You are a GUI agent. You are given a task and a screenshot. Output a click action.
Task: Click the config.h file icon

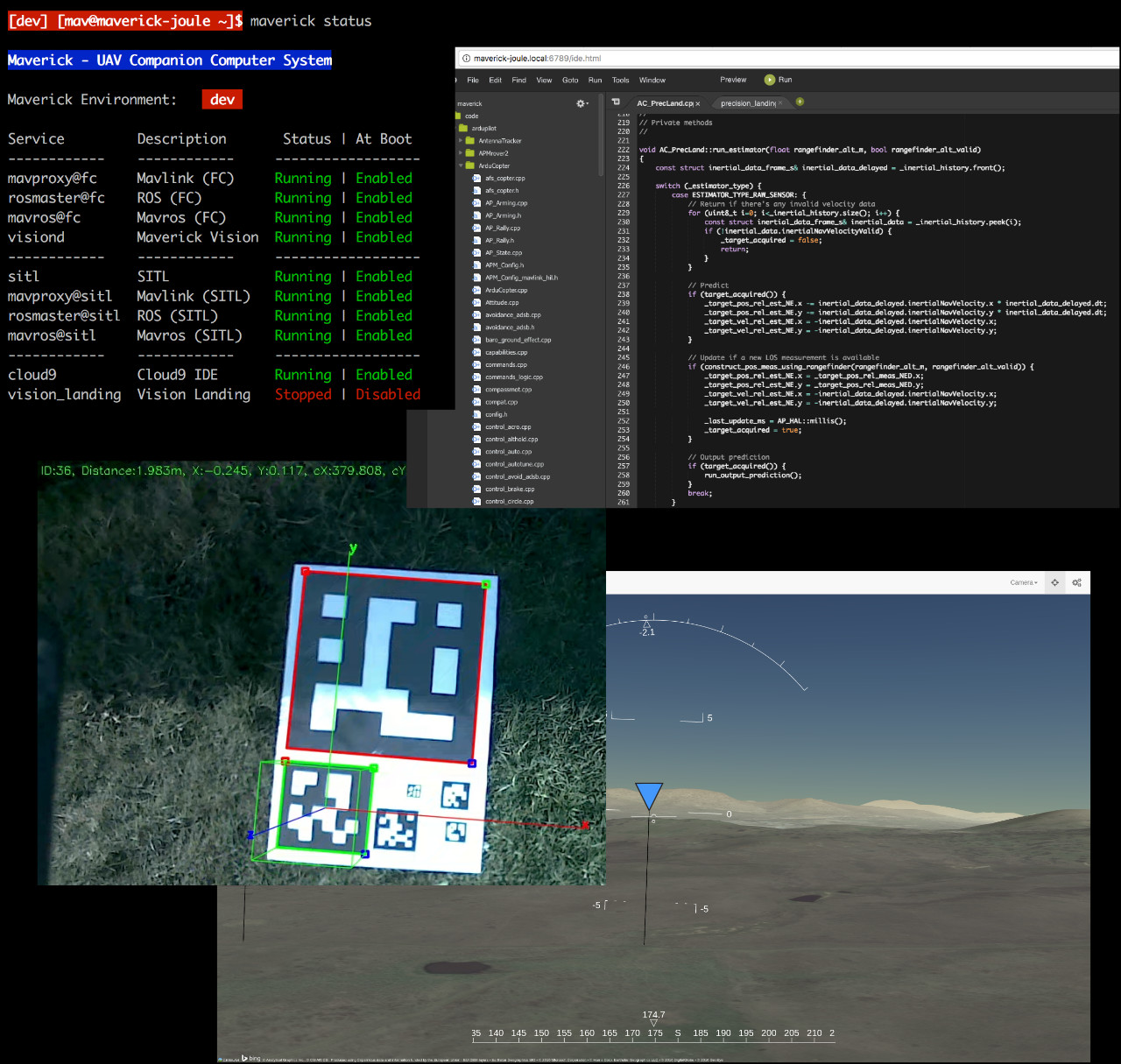tap(477, 414)
